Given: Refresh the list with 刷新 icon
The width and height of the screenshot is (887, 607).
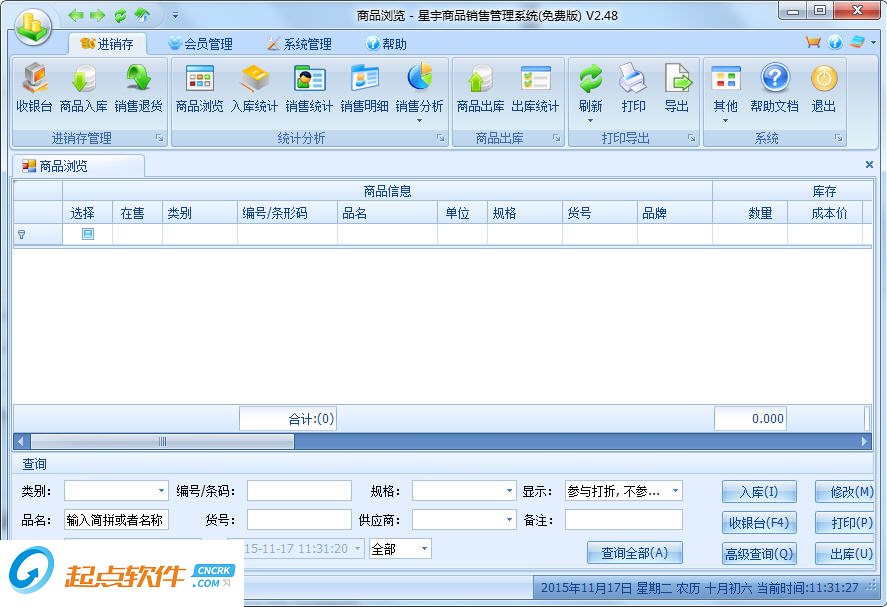Looking at the screenshot, I should [x=591, y=90].
